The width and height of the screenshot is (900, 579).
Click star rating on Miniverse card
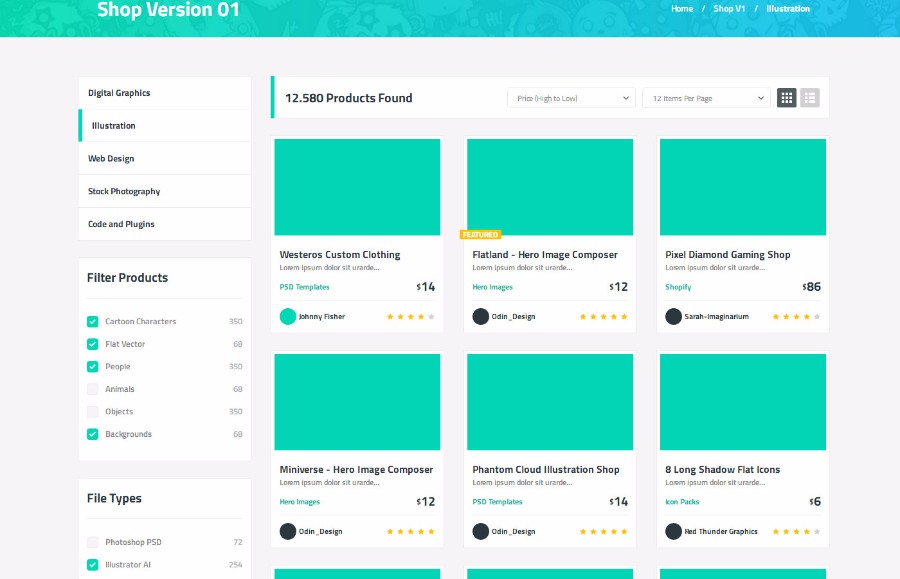[x=410, y=532]
